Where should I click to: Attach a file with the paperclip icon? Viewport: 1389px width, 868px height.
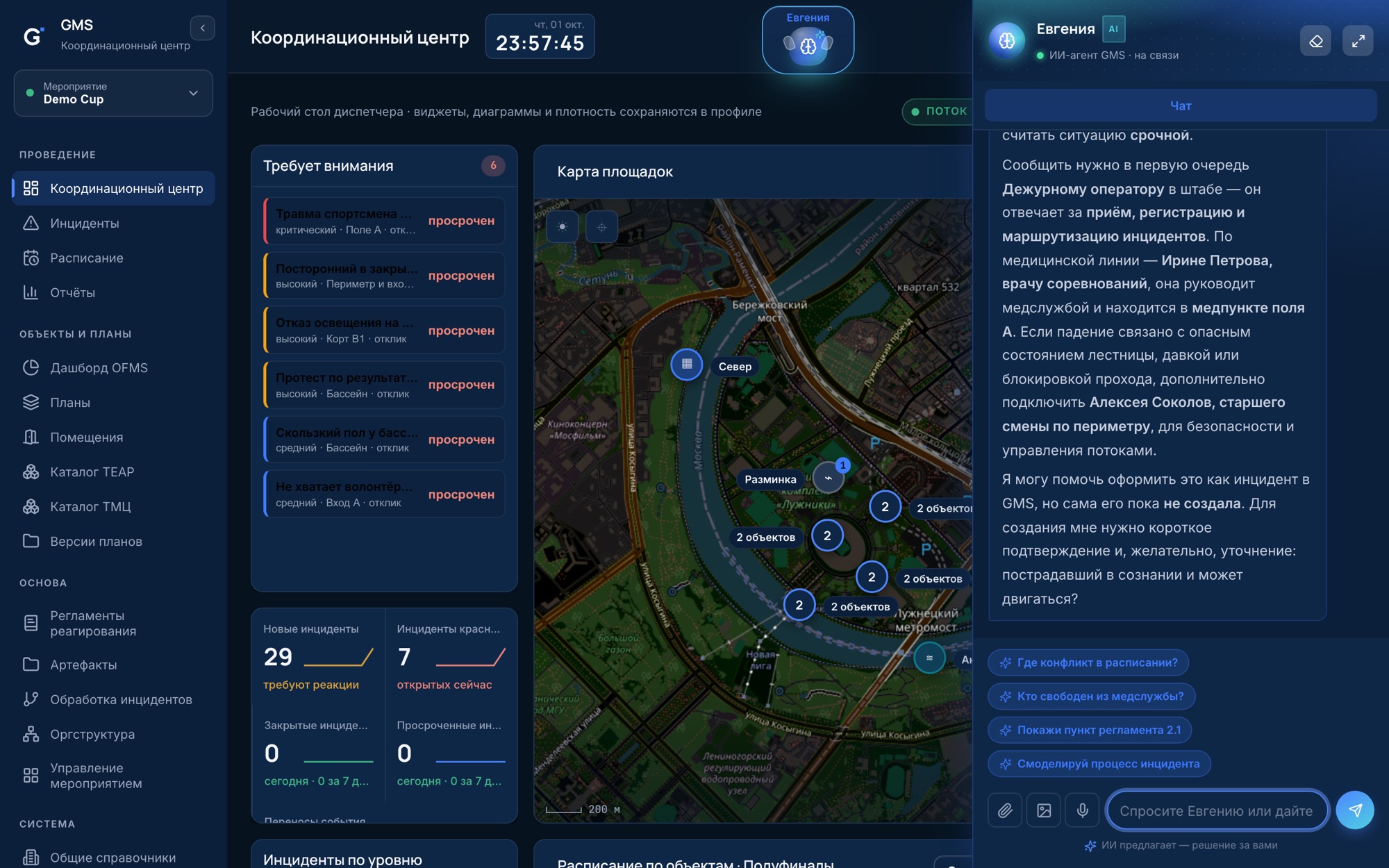(x=1005, y=810)
